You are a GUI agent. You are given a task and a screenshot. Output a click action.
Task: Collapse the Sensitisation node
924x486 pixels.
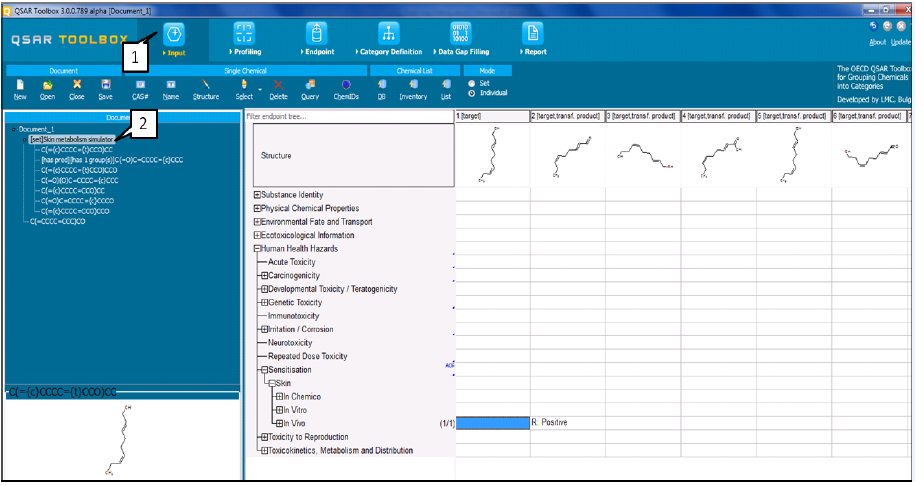click(x=265, y=370)
